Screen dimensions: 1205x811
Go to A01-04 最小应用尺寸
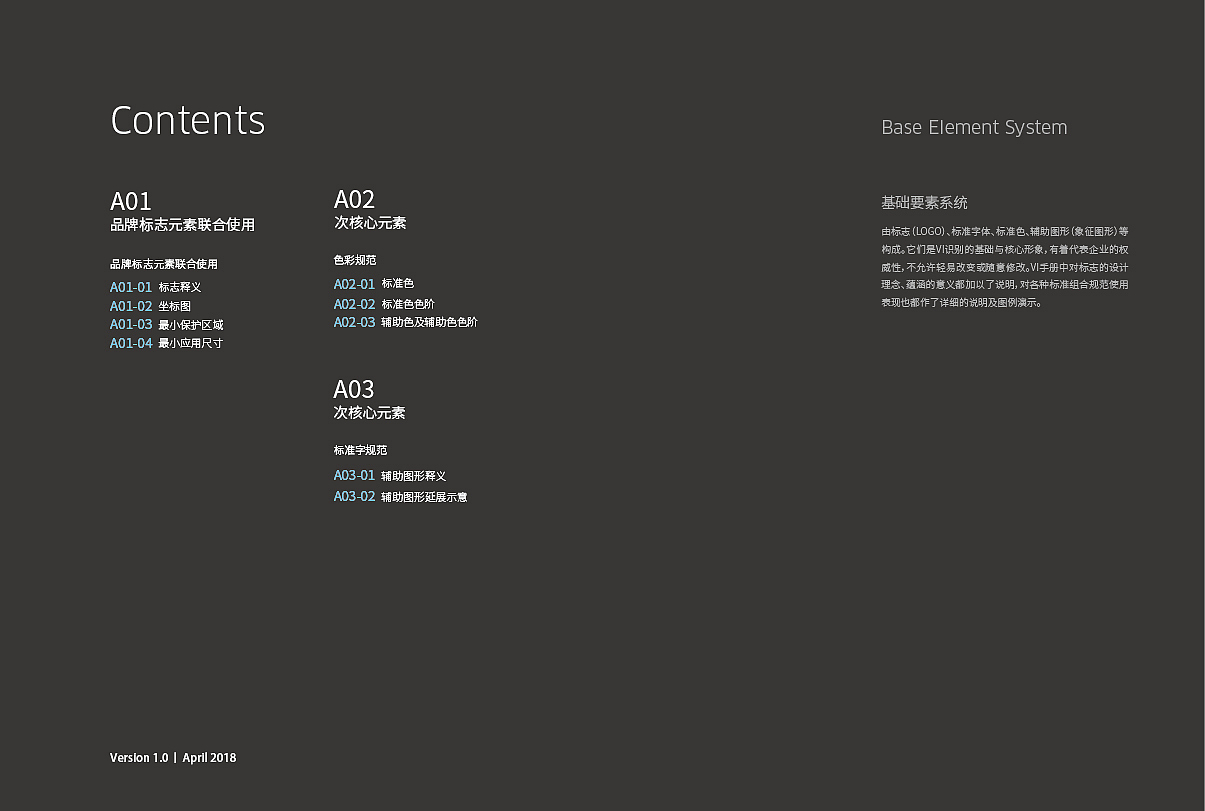pyautogui.click(x=167, y=343)
